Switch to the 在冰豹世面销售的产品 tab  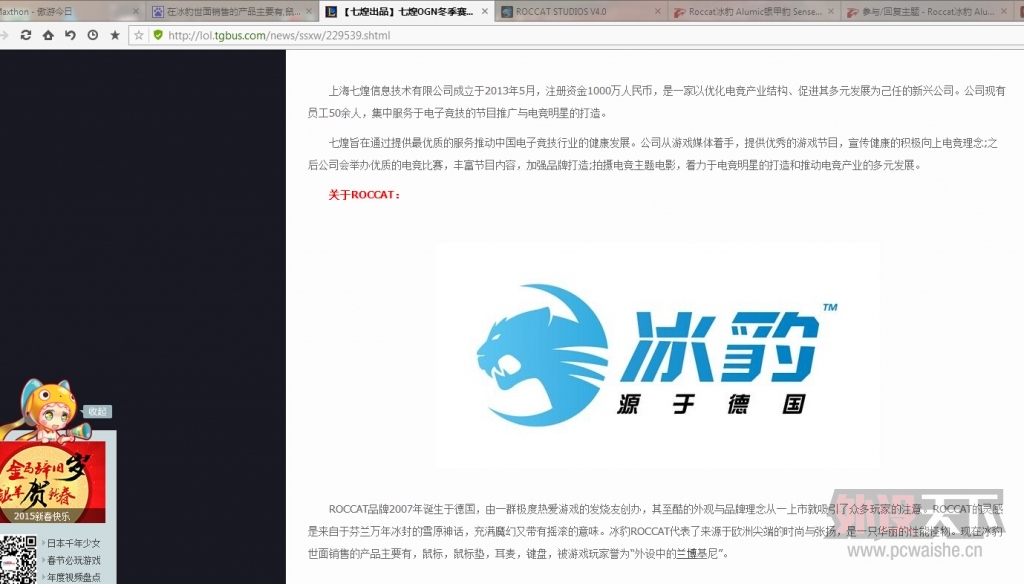point(232,12)
